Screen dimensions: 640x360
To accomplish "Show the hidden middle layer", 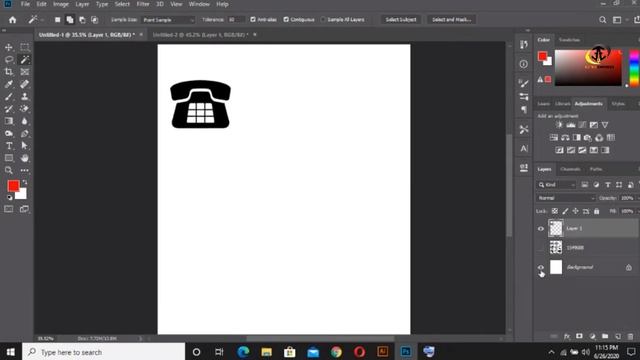I will pos(541,248).
